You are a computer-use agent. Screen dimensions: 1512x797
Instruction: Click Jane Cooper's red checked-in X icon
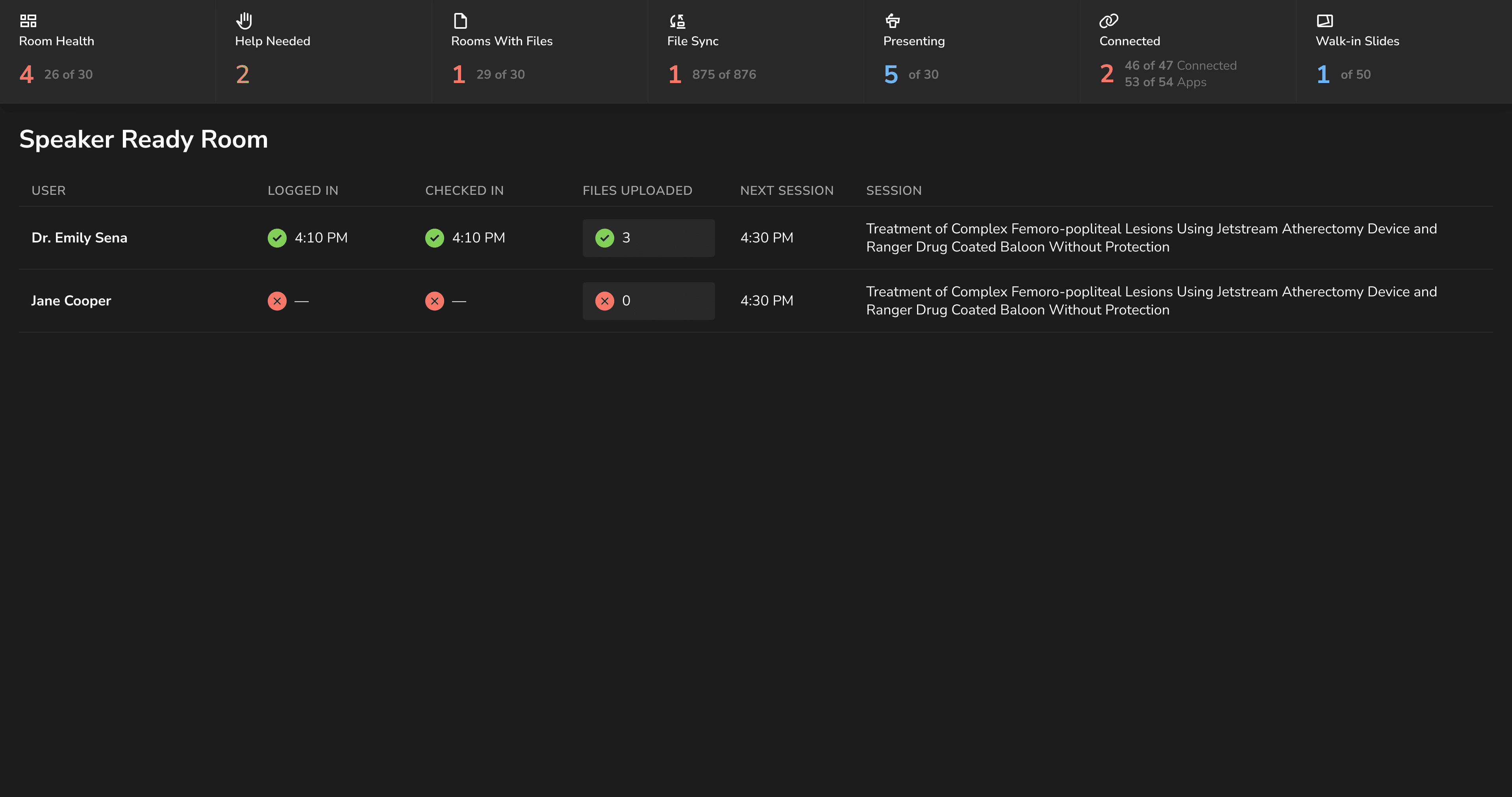pos(434,301)
